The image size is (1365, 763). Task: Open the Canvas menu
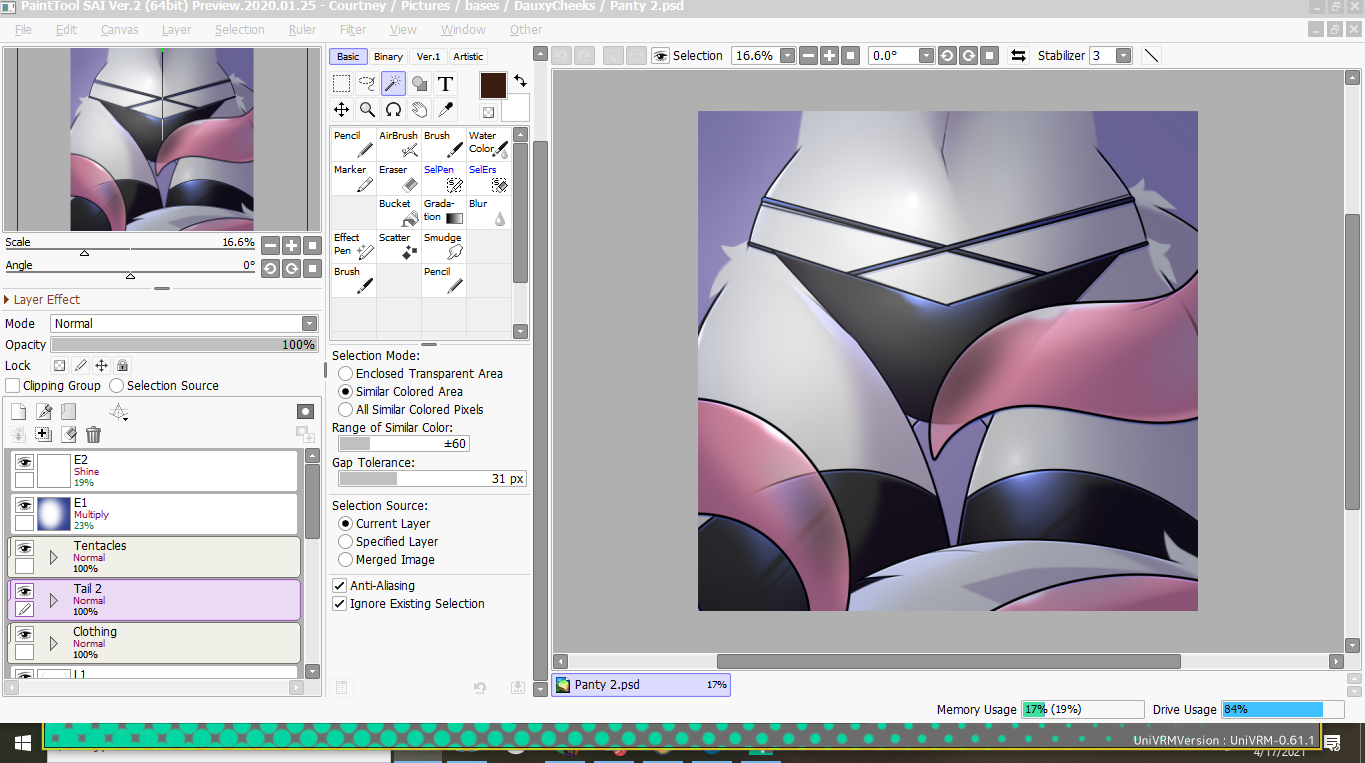click(120, 30)
